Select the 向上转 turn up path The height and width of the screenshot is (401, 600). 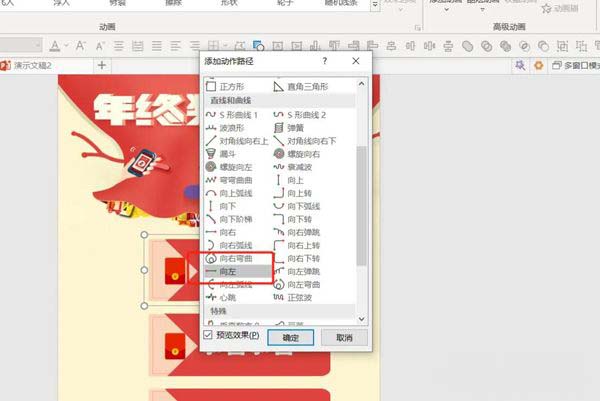point(293,193)
